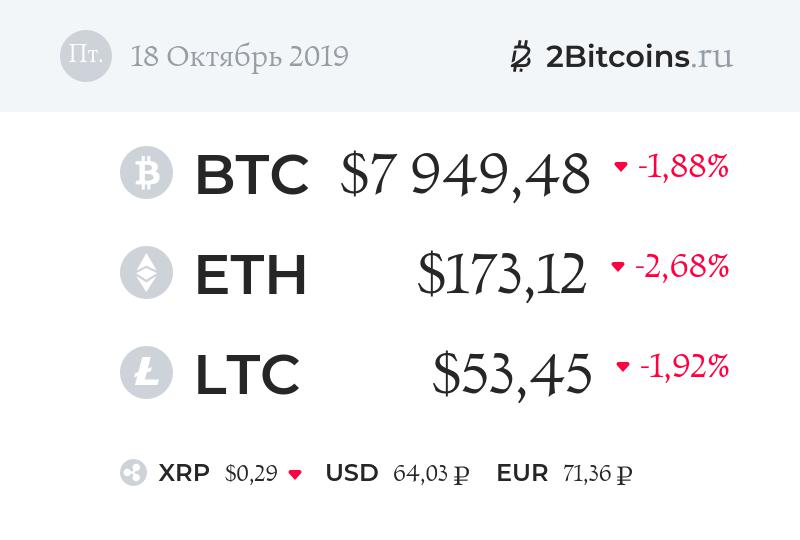Click the Пт. weekday circle badge
This screenshot has height=540, width=800.
point(86,56)
